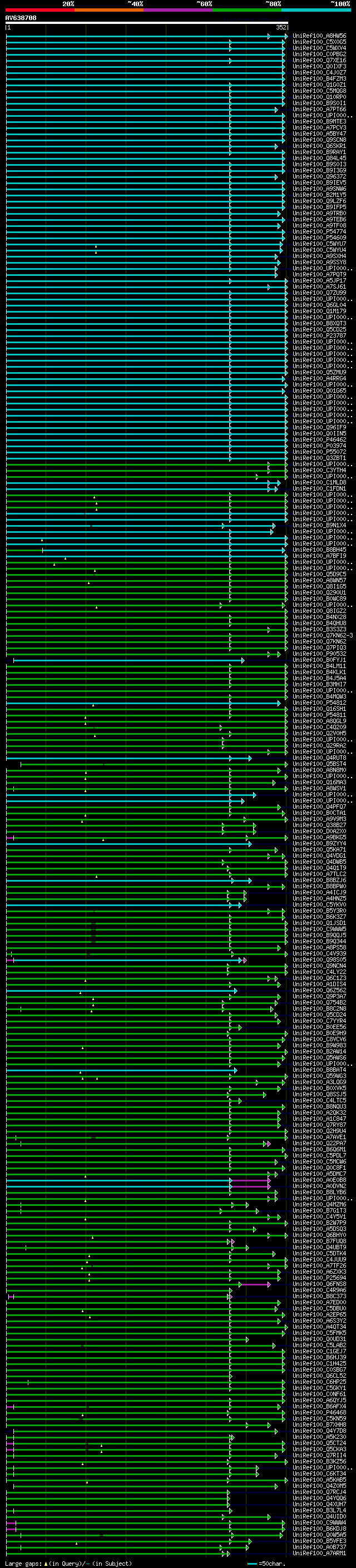Click the purple ~60% identity legend bar

(179, 11)
